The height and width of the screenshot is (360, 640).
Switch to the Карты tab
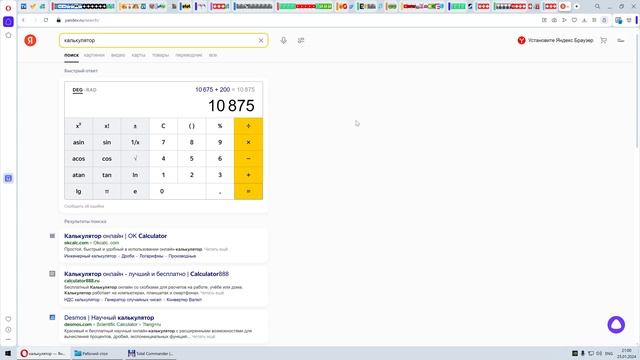(138, 55)
